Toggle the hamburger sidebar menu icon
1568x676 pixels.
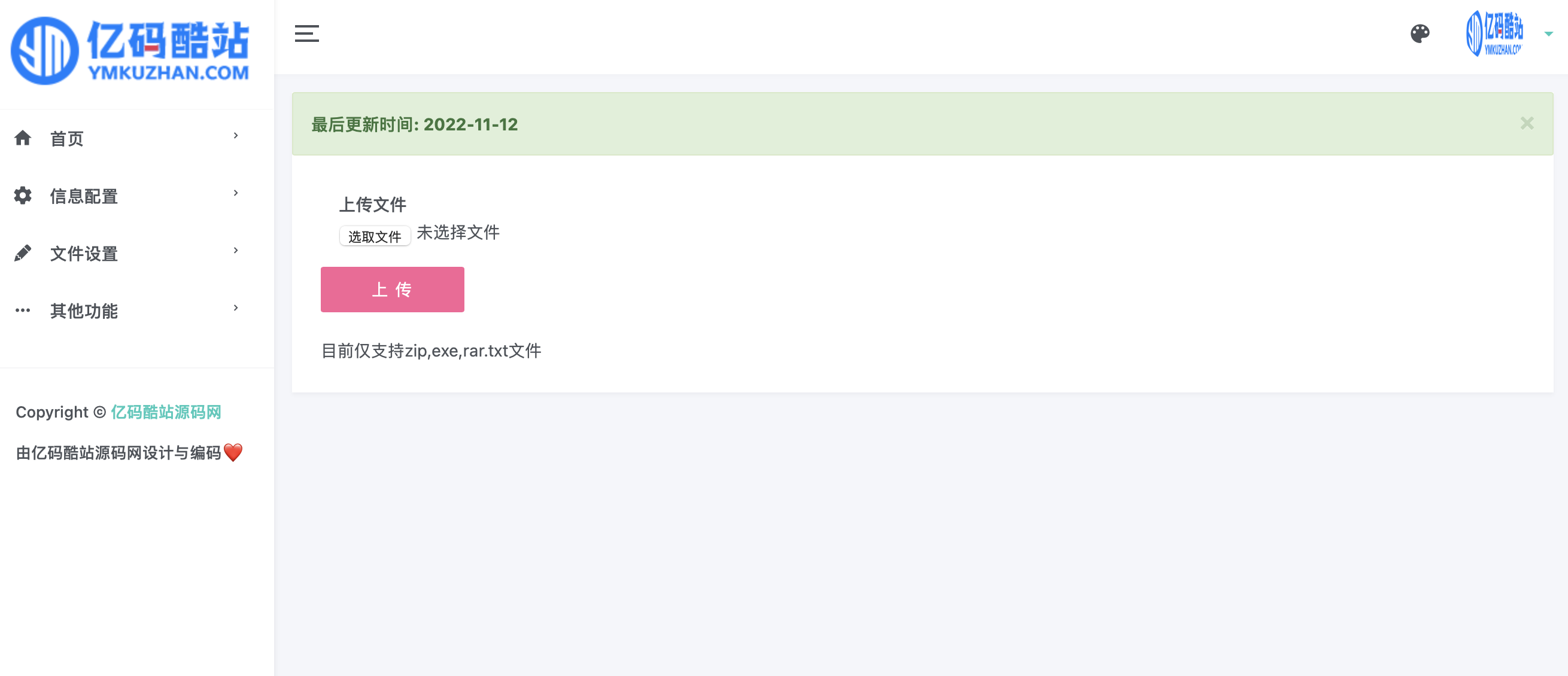[x=307, y=34]
